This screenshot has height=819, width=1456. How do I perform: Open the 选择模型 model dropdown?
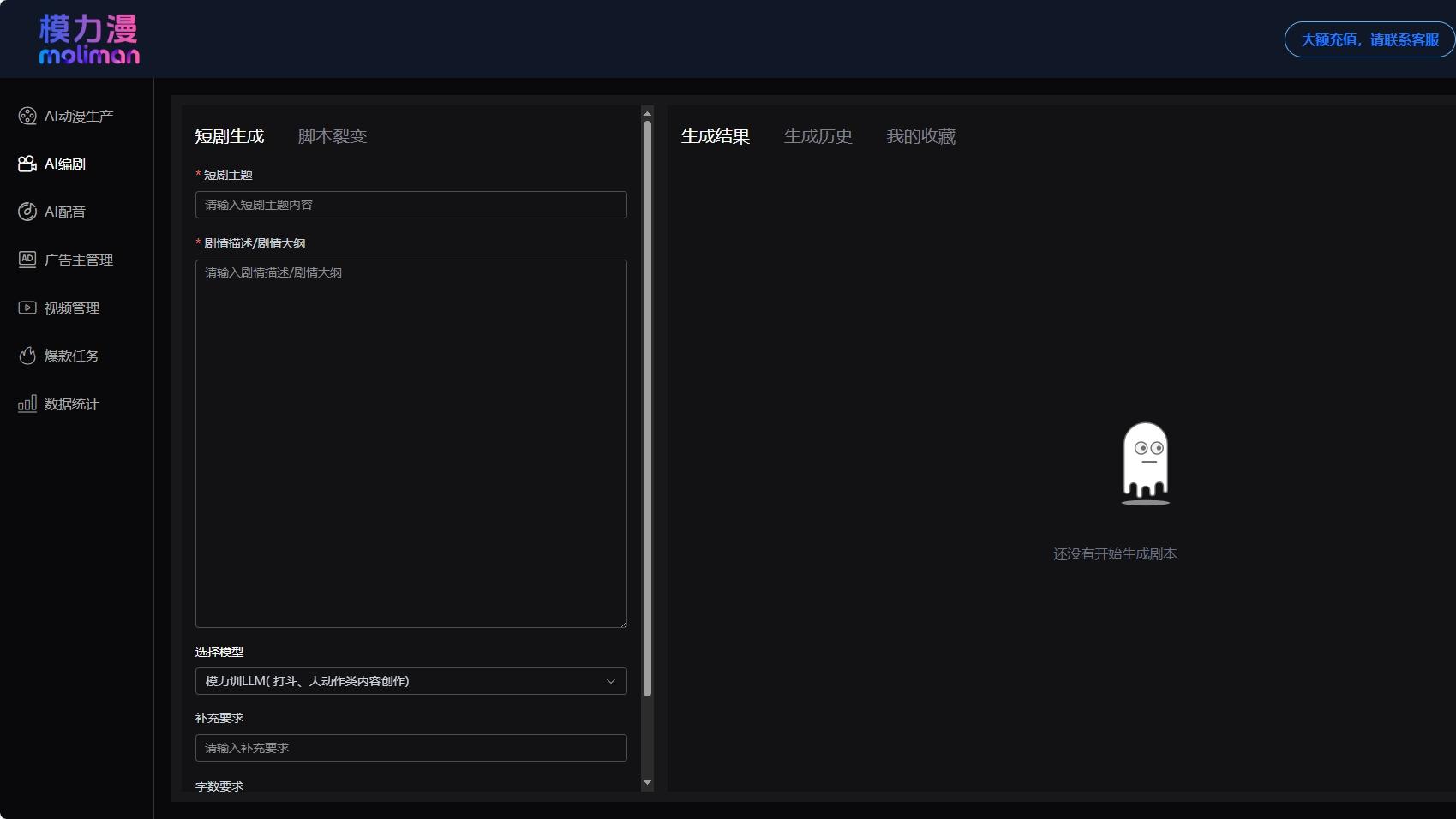[410, 681]
